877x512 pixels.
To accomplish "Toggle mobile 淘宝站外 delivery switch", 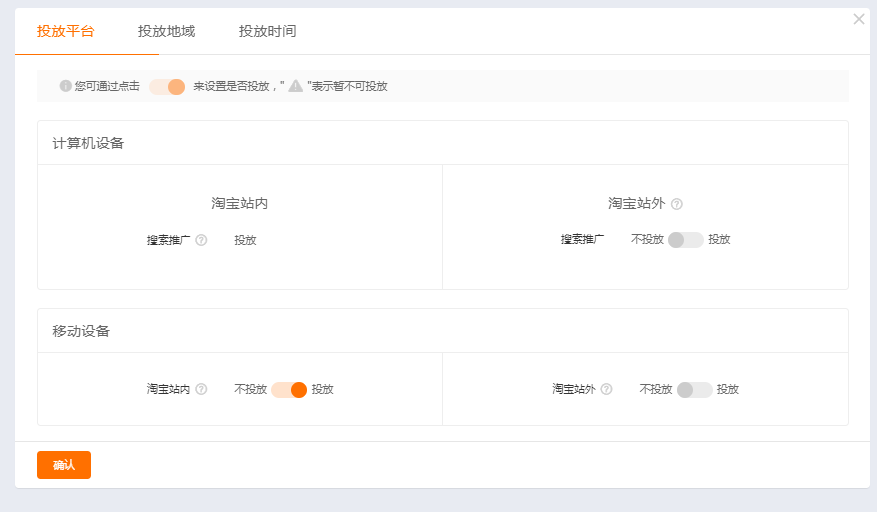I will 694,390.
